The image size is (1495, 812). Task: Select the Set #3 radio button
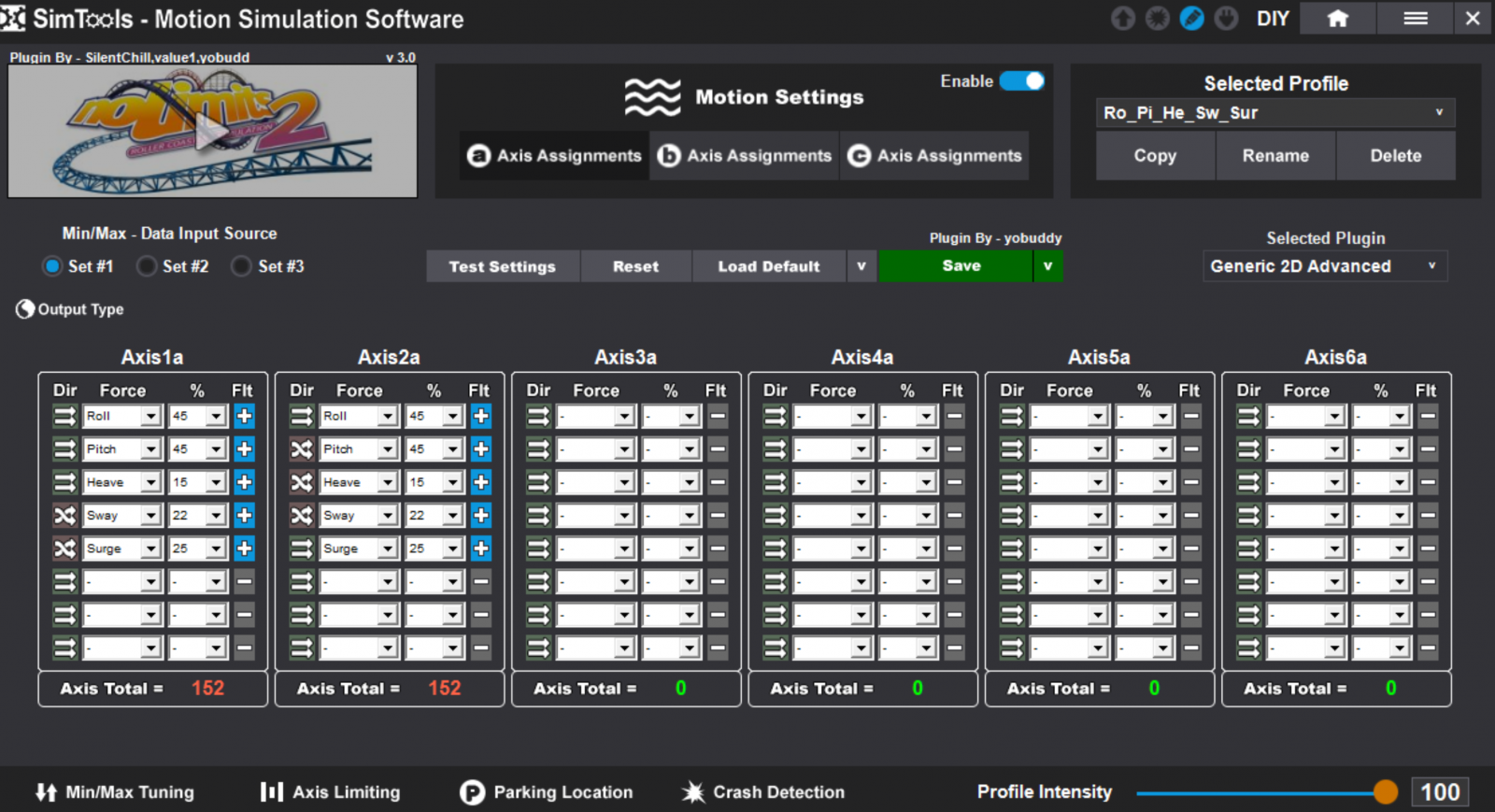(x=242, y=266)
